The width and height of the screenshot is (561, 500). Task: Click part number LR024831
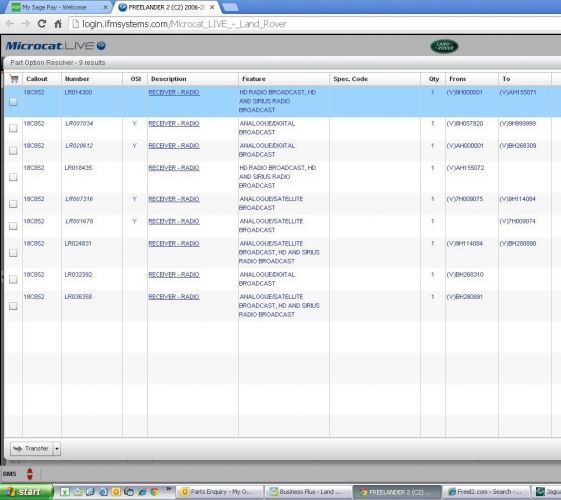[x=78, y=243]
